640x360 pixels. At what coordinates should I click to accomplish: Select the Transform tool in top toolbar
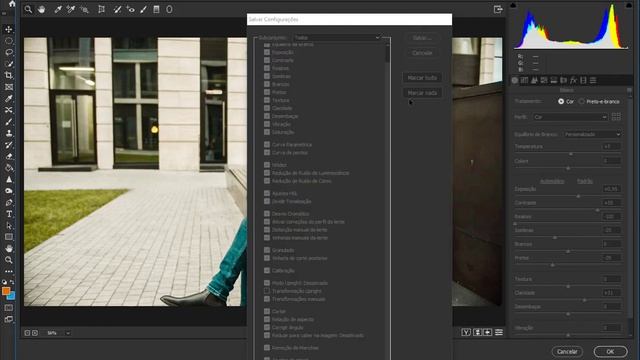pos(101,9)
